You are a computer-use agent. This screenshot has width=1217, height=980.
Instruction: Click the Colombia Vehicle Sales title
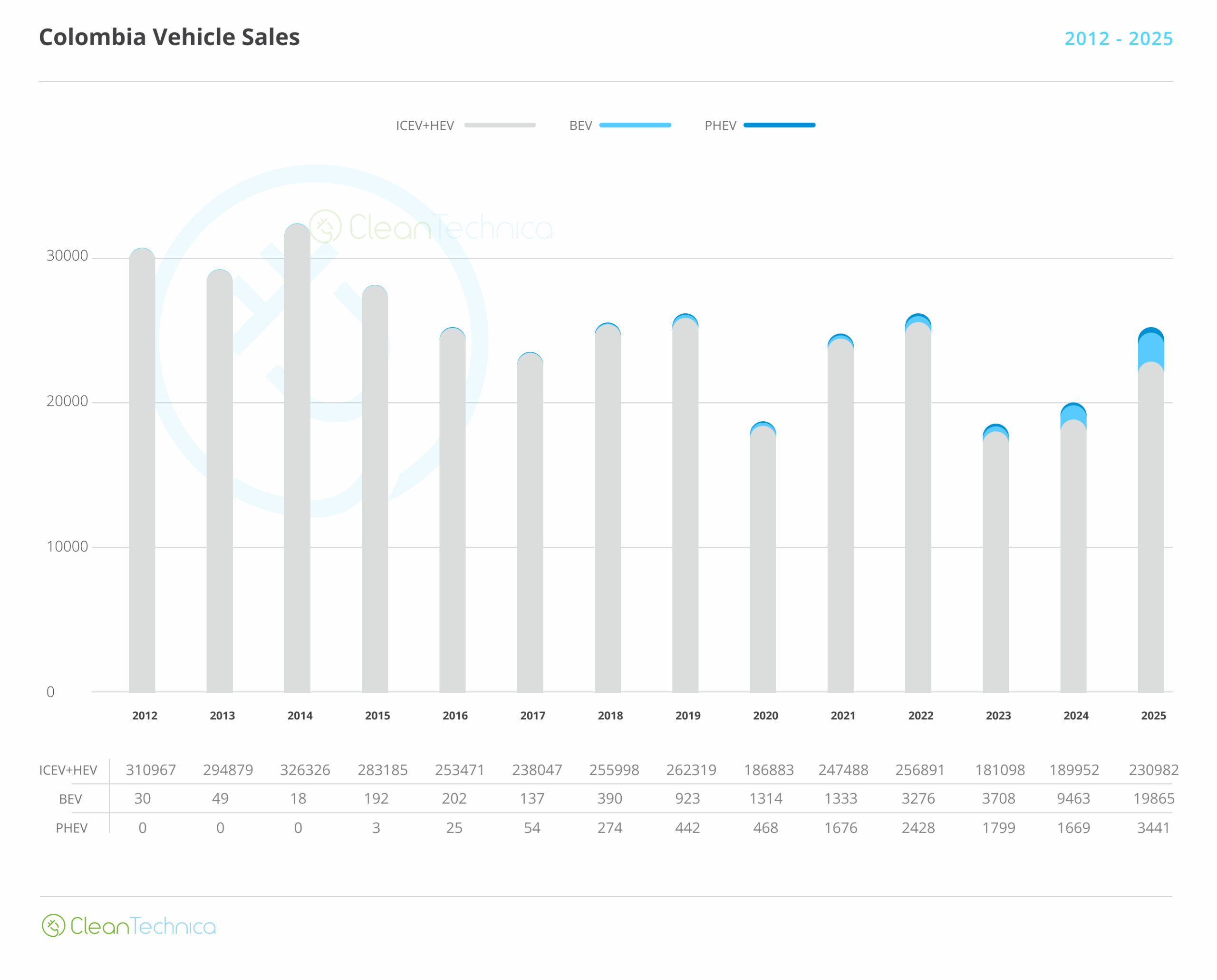pyautogui.click(x=169, y=37)
